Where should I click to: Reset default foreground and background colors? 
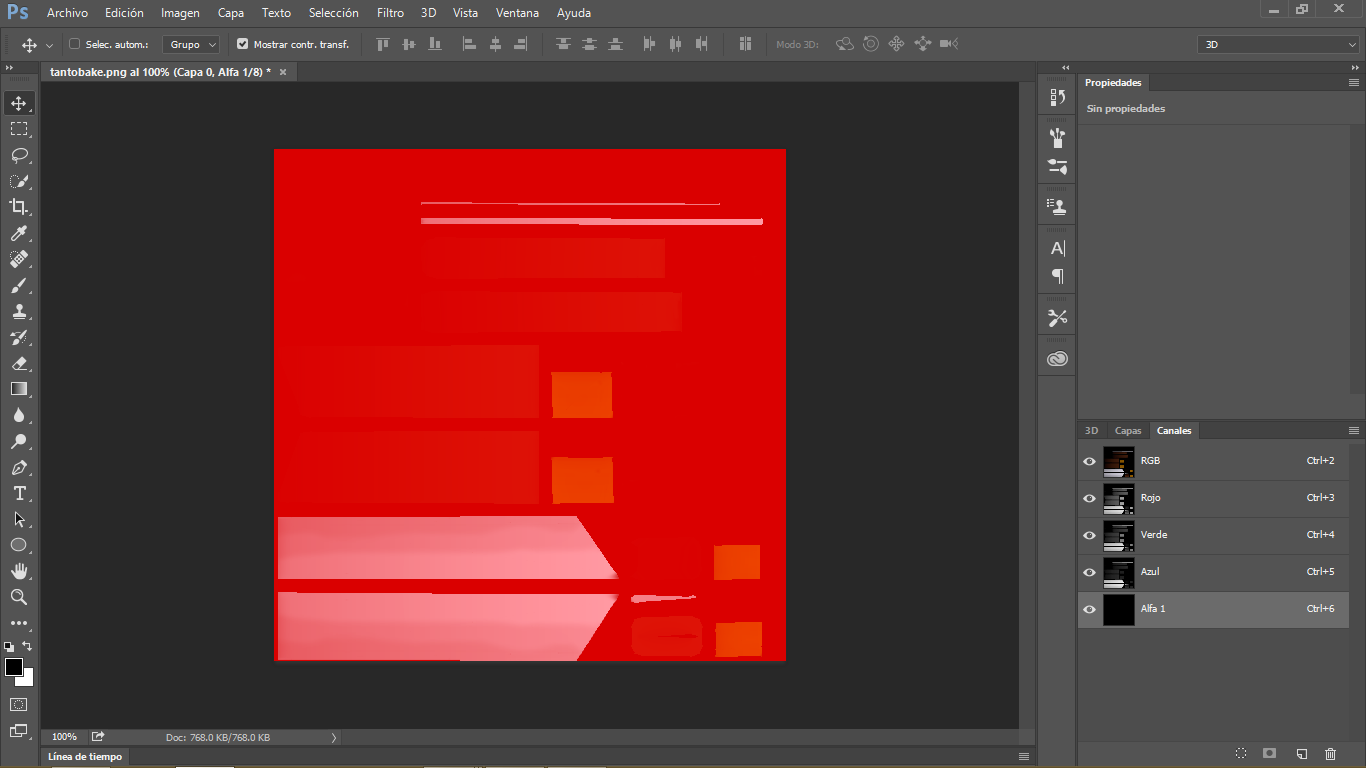tap(9, 647)
